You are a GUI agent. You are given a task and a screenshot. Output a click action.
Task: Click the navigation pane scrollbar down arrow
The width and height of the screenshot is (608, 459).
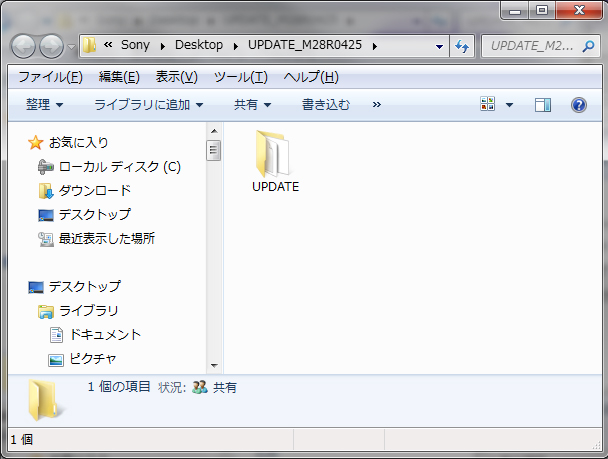[x=213, y=367]
